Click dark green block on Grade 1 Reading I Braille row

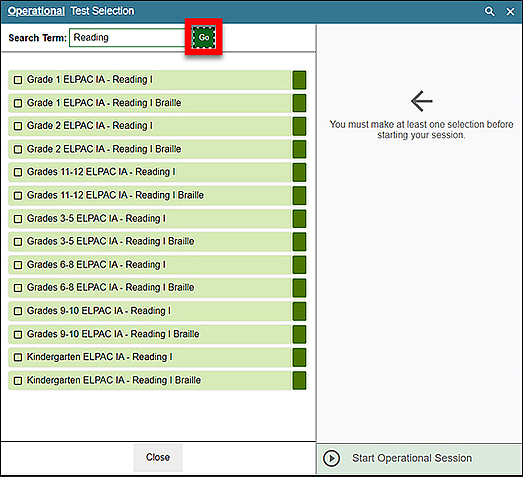coord(299,103)
